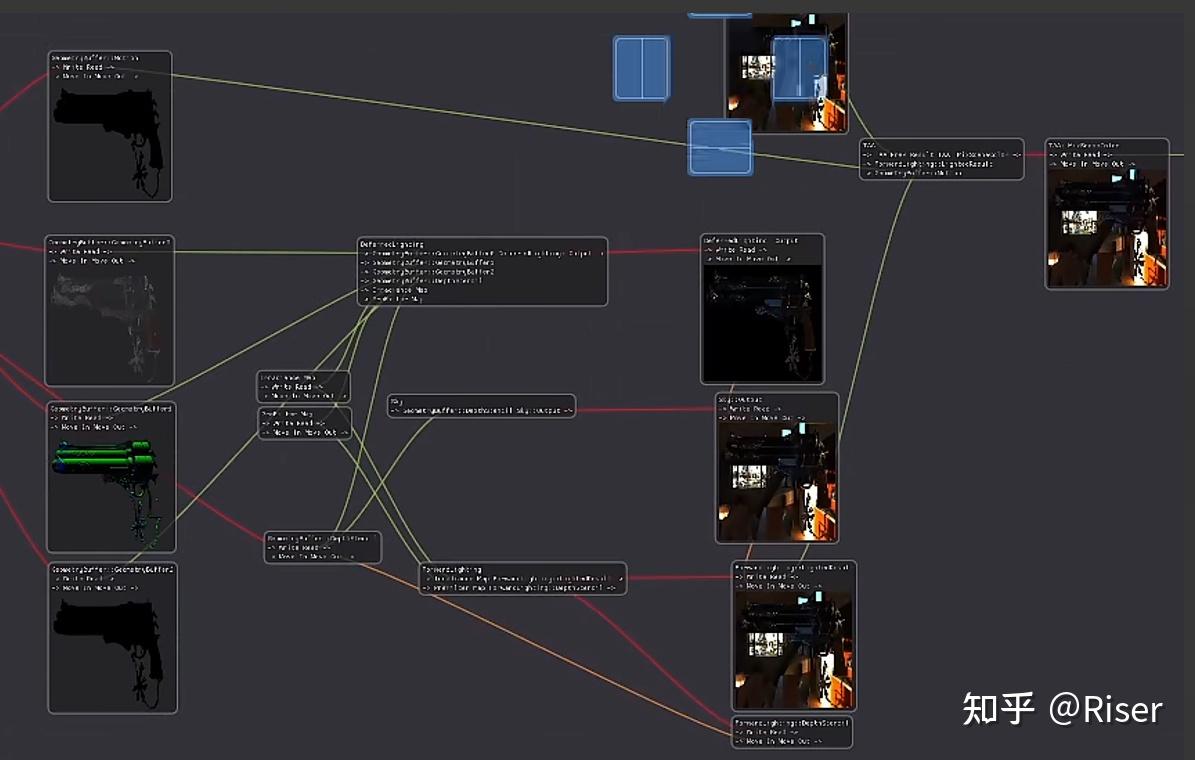Viewport: 1195px width, 760px height.
Task: Click Move In Move Out in GeometryBuffer1 node
Action: [x=91, y=261]
